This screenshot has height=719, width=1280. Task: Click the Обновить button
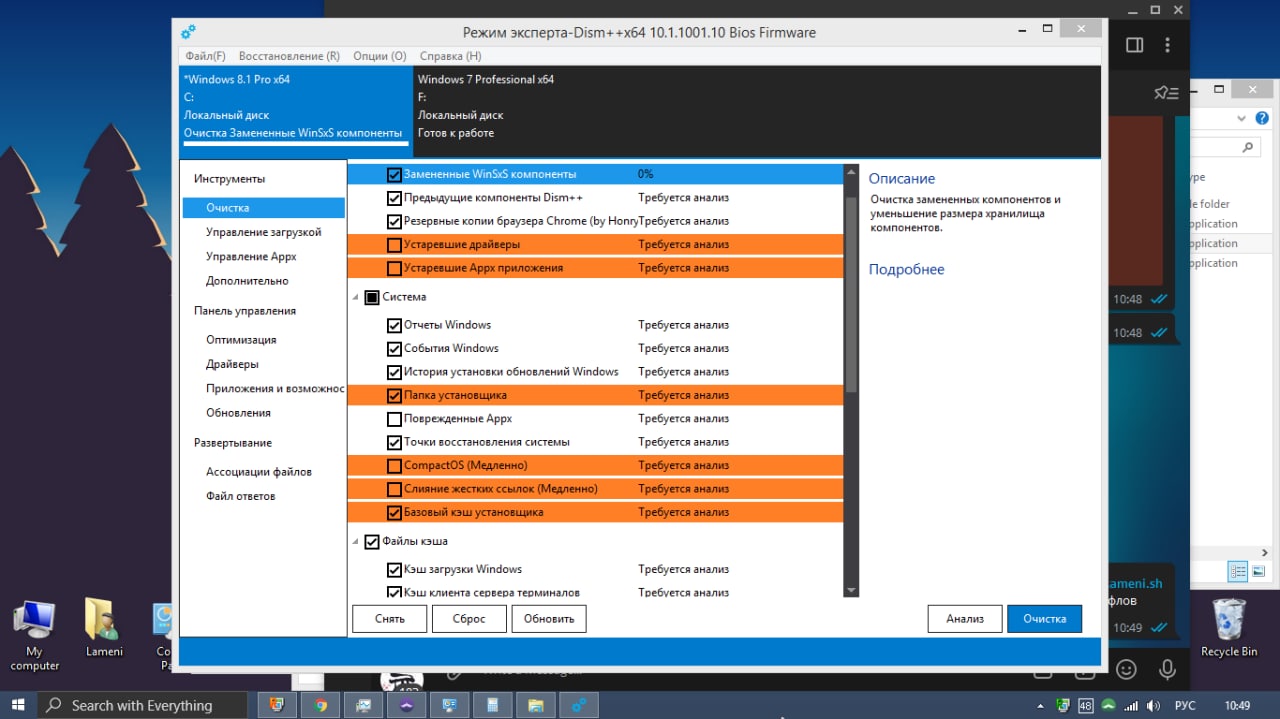click(x=549, y=619)
